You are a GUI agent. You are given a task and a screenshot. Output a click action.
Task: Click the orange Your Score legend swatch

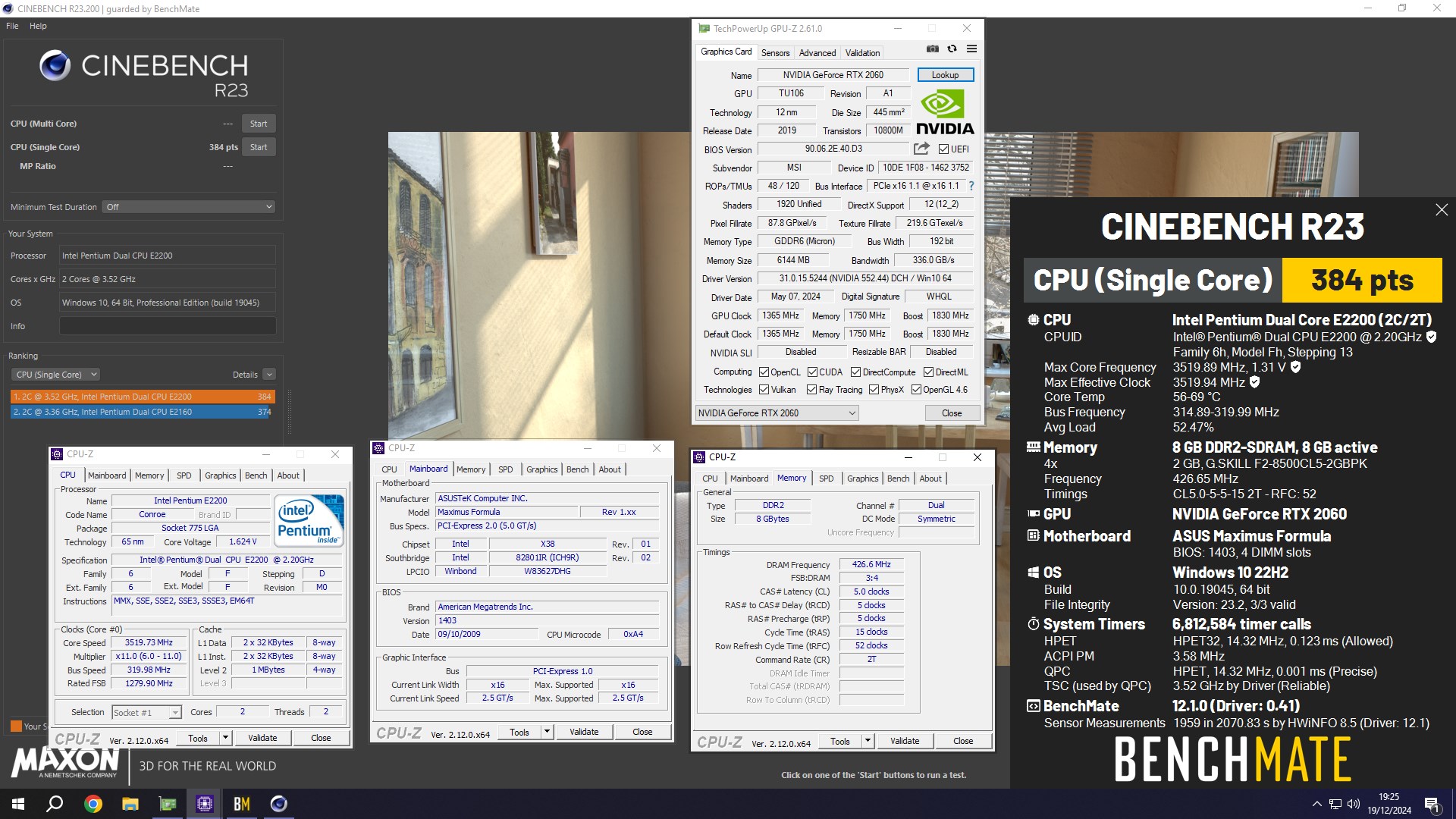click(16, 726)
